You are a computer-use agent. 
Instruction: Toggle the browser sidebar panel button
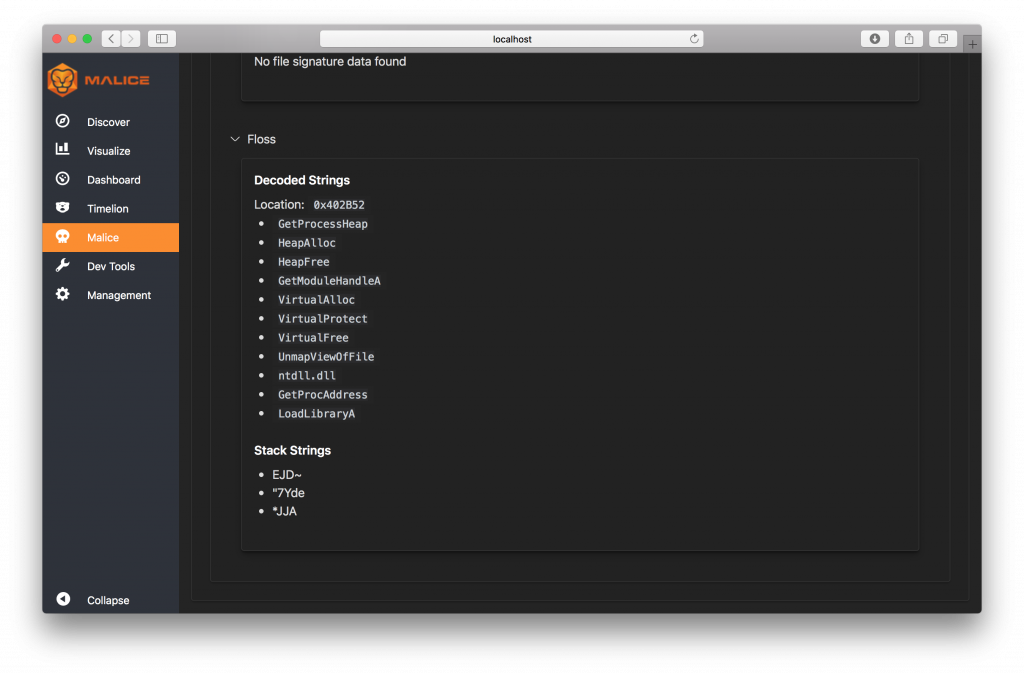tap(161, 39)
